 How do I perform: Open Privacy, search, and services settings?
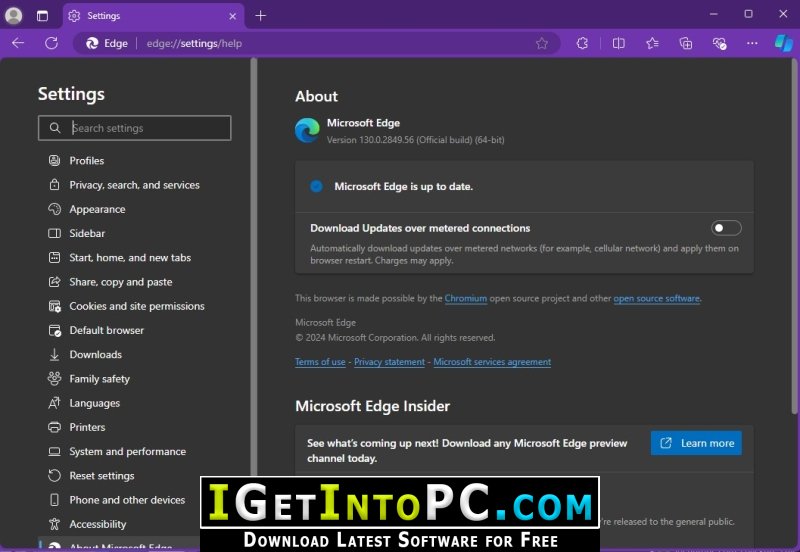134,185
